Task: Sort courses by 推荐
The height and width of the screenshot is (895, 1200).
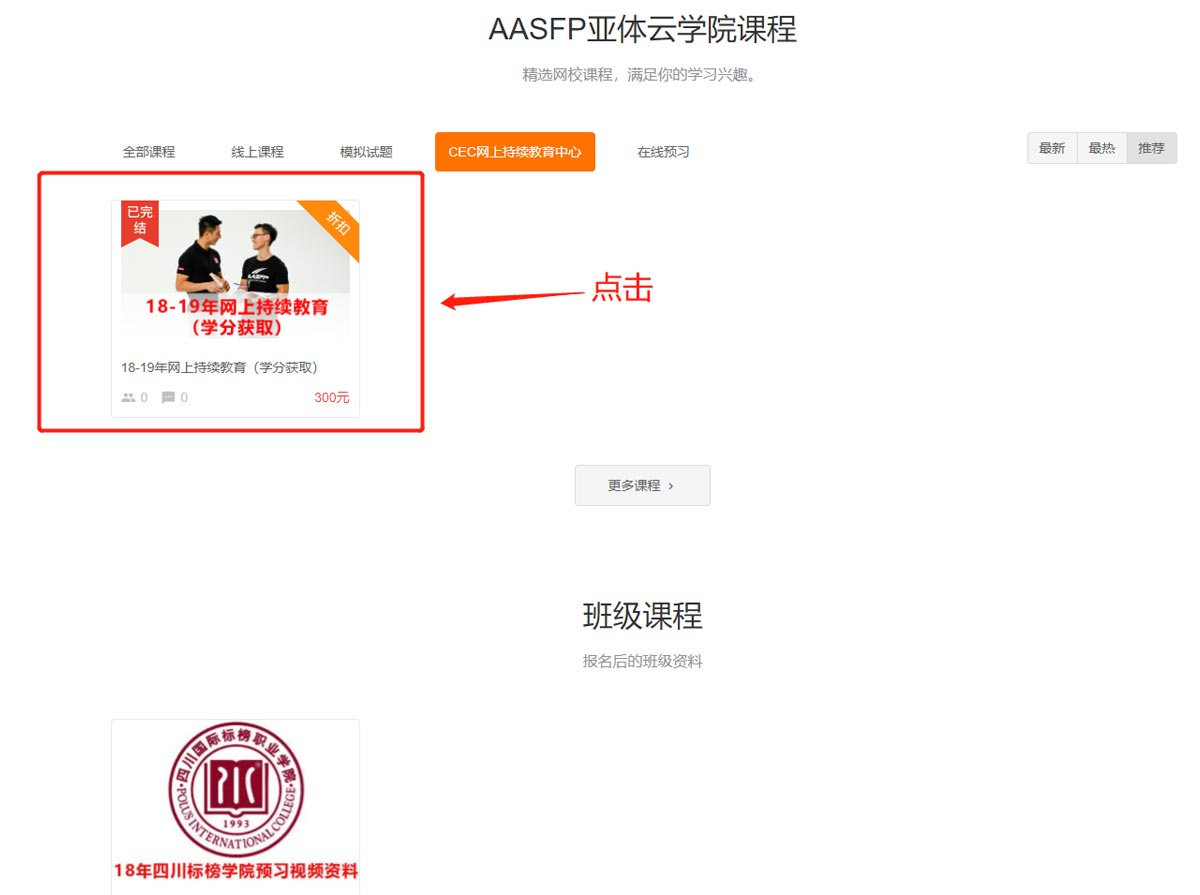Action: 1151,148
